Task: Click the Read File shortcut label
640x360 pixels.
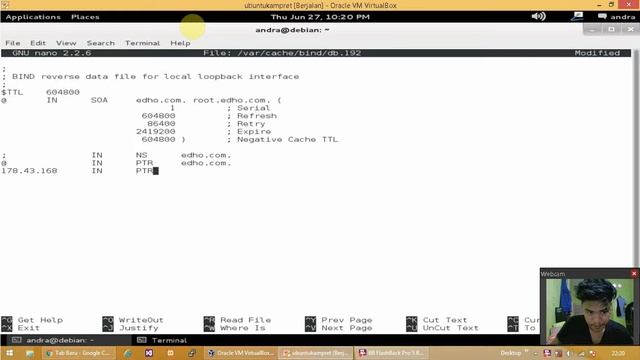Action: pos(246,320)
